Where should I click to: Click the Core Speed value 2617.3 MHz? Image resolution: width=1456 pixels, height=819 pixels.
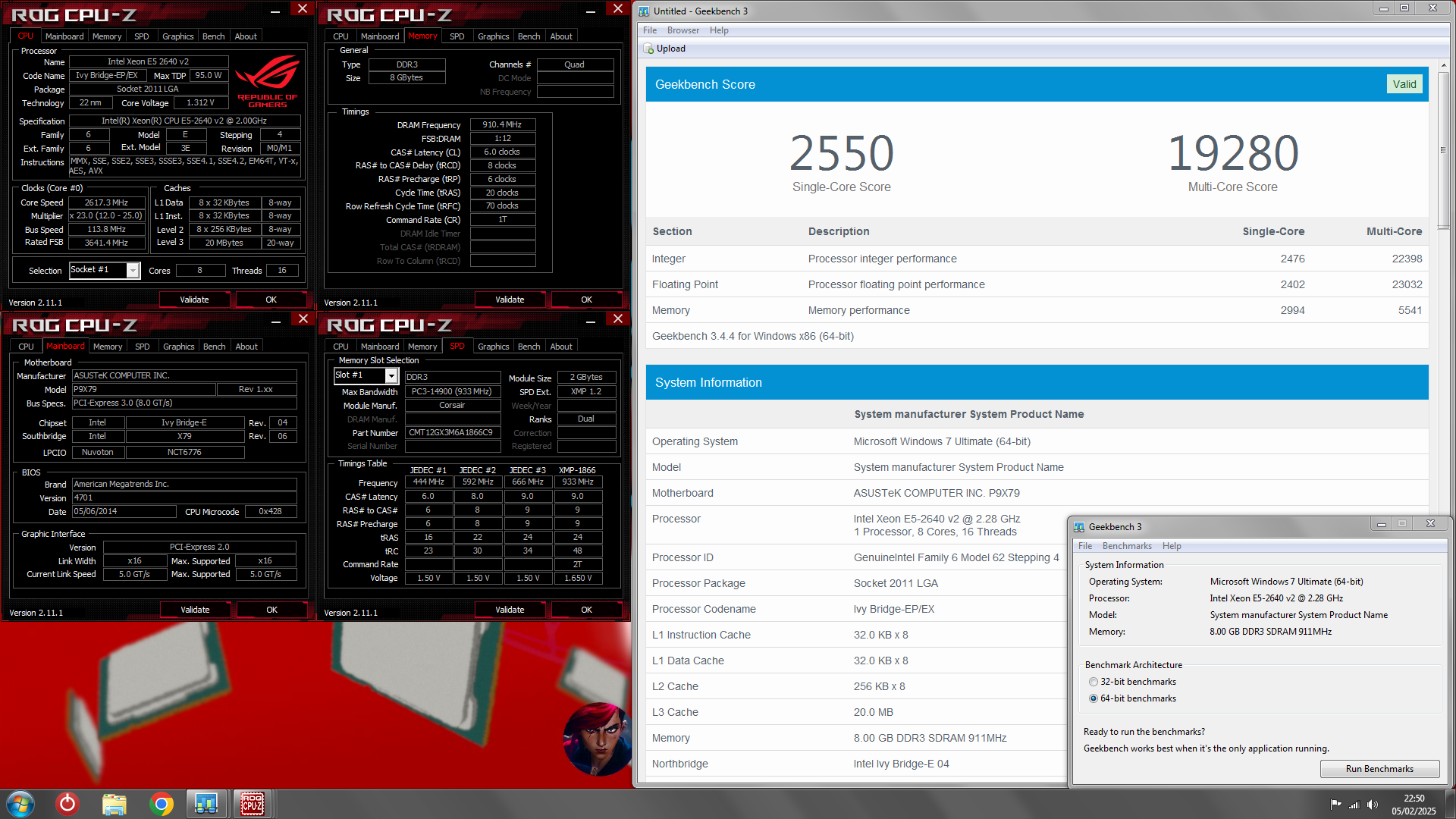coord(106,203)
